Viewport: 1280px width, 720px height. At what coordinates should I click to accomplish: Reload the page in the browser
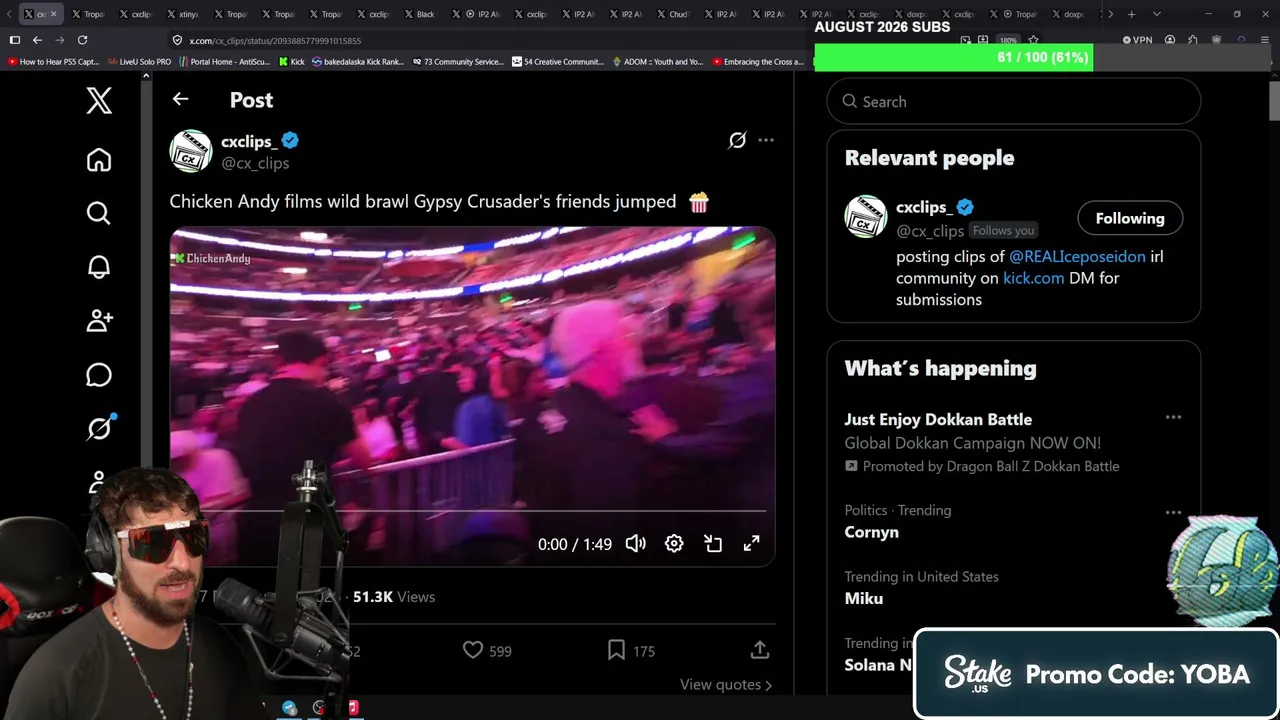pyautogui.click(x=82, y=40)
